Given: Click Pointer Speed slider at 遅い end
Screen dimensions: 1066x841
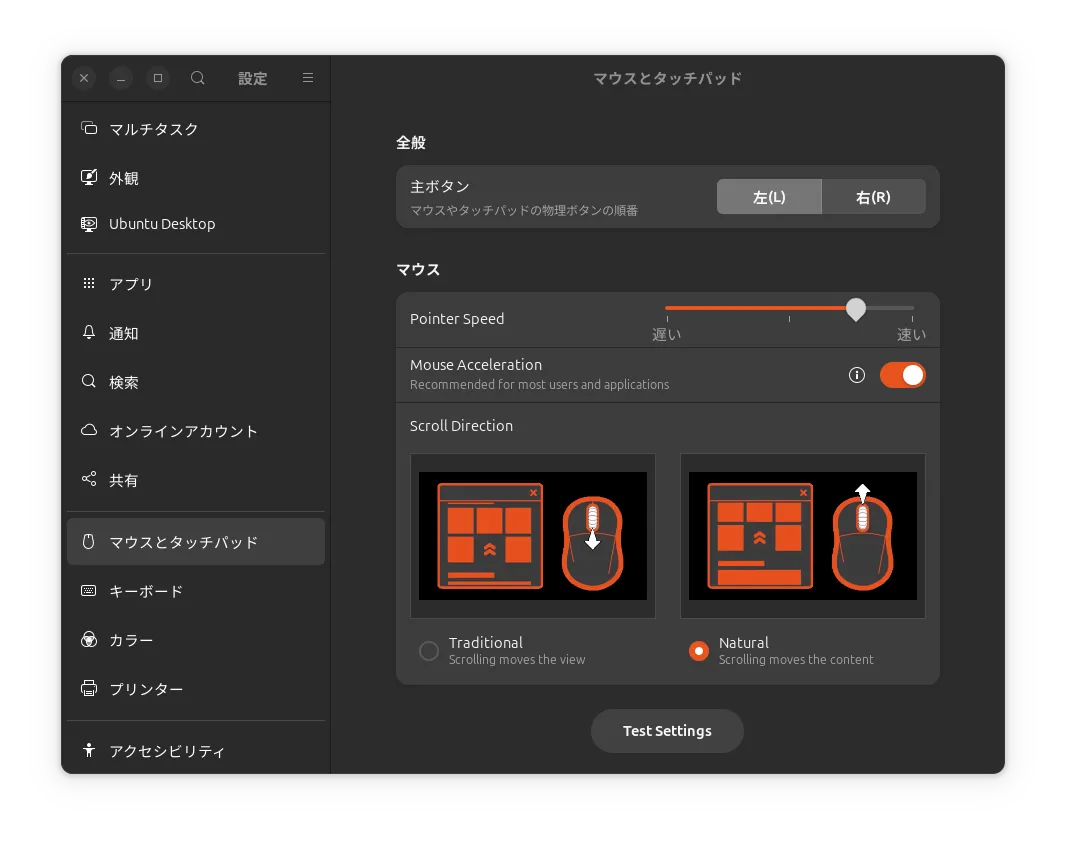Looking at the screenshot, I should (x=668, y=308).
